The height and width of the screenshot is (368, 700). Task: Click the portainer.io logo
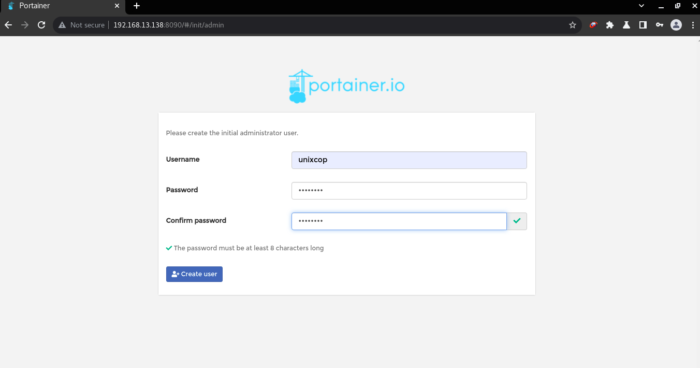coord(346,86)
